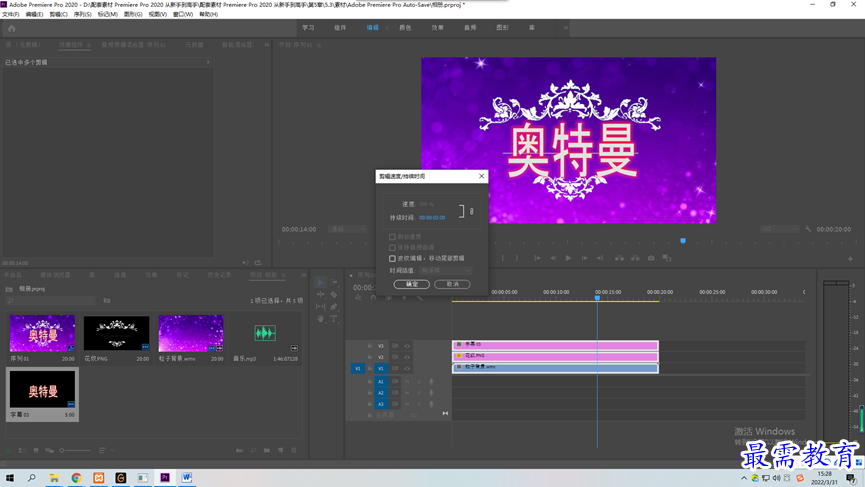This screenshot has width=865, height=487.
Task: Adjust the project thumbnail zoom slider
Action: (x=74, y=451)
